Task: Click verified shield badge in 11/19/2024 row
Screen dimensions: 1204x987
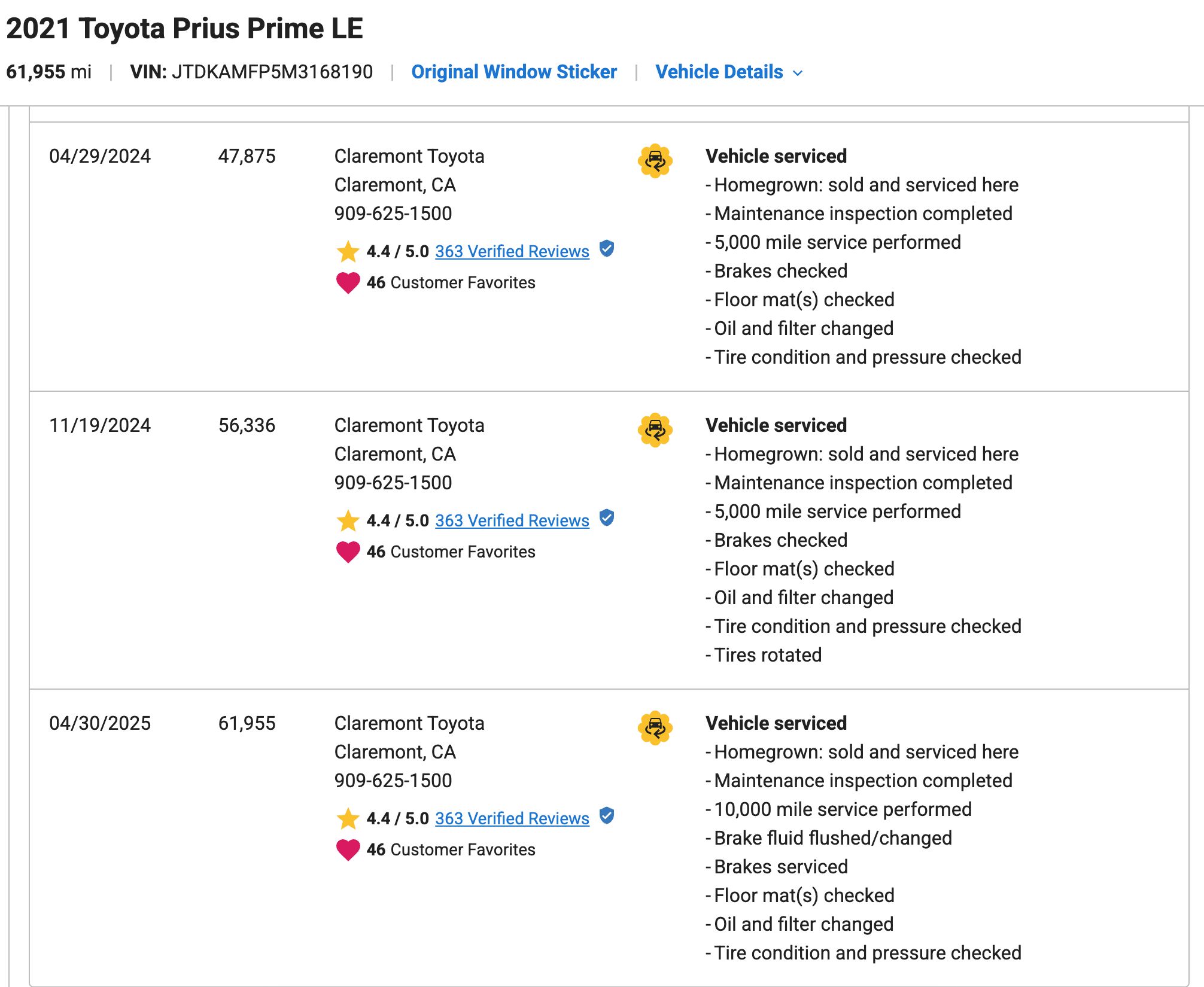Action: [x=607, y=517]
